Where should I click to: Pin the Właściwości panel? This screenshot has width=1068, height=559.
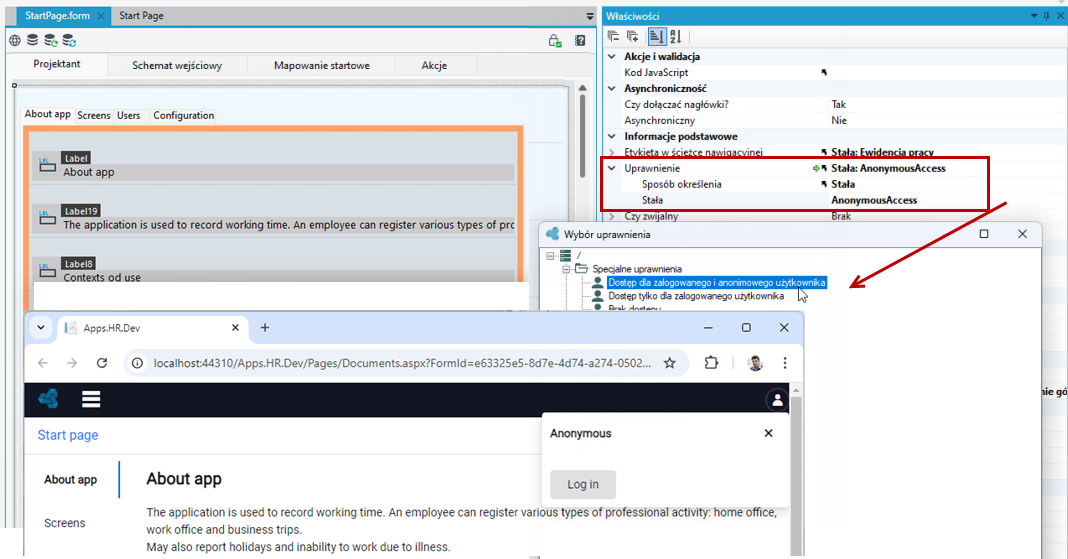(x=1046, y=16)
